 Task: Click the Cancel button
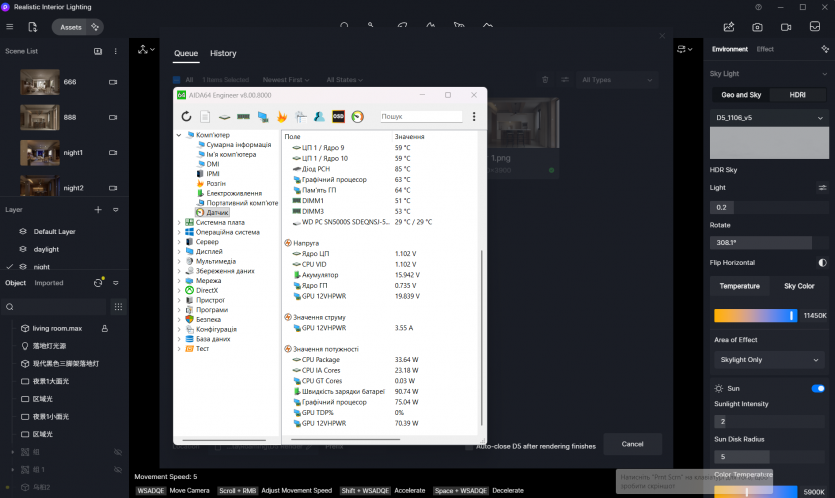click(632, 444)
